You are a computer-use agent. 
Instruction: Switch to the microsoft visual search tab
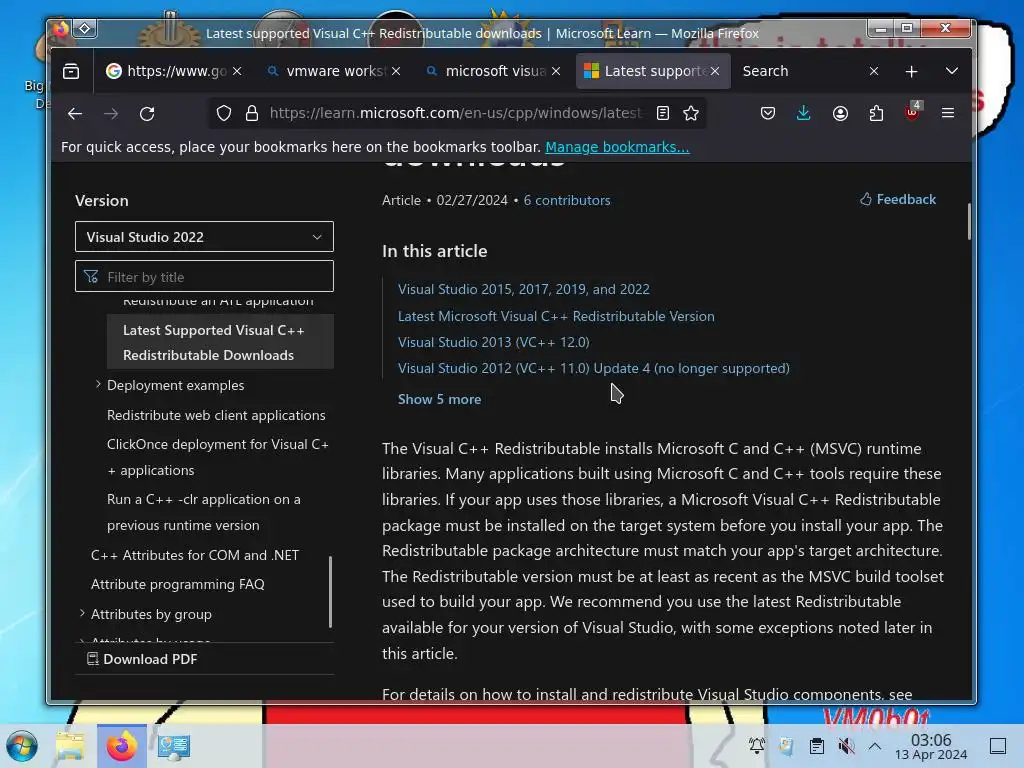coord(493,71)
